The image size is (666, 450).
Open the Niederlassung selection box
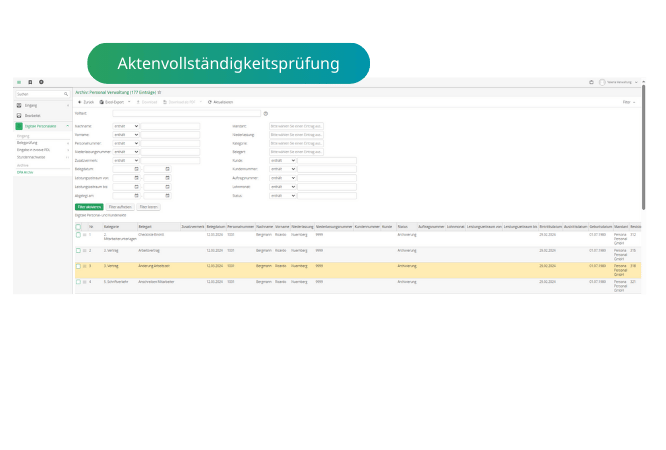point(296,135)
